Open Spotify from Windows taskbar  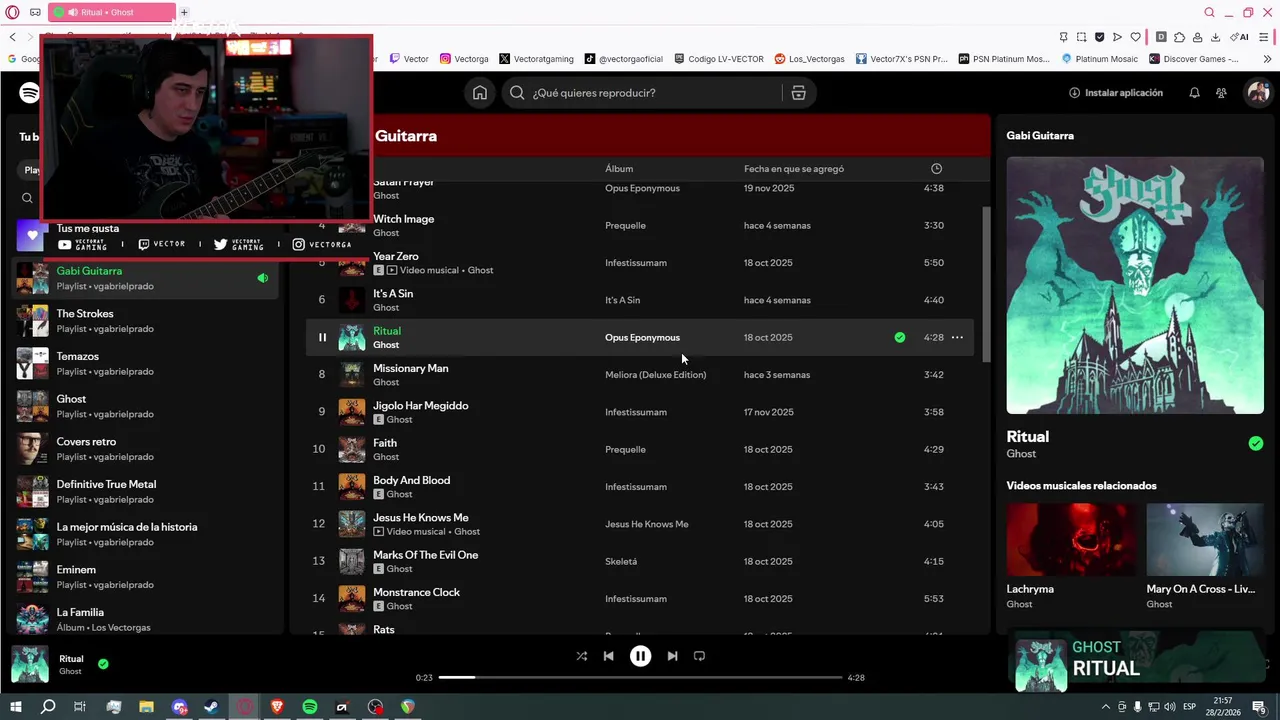click(x=310, y=707)
